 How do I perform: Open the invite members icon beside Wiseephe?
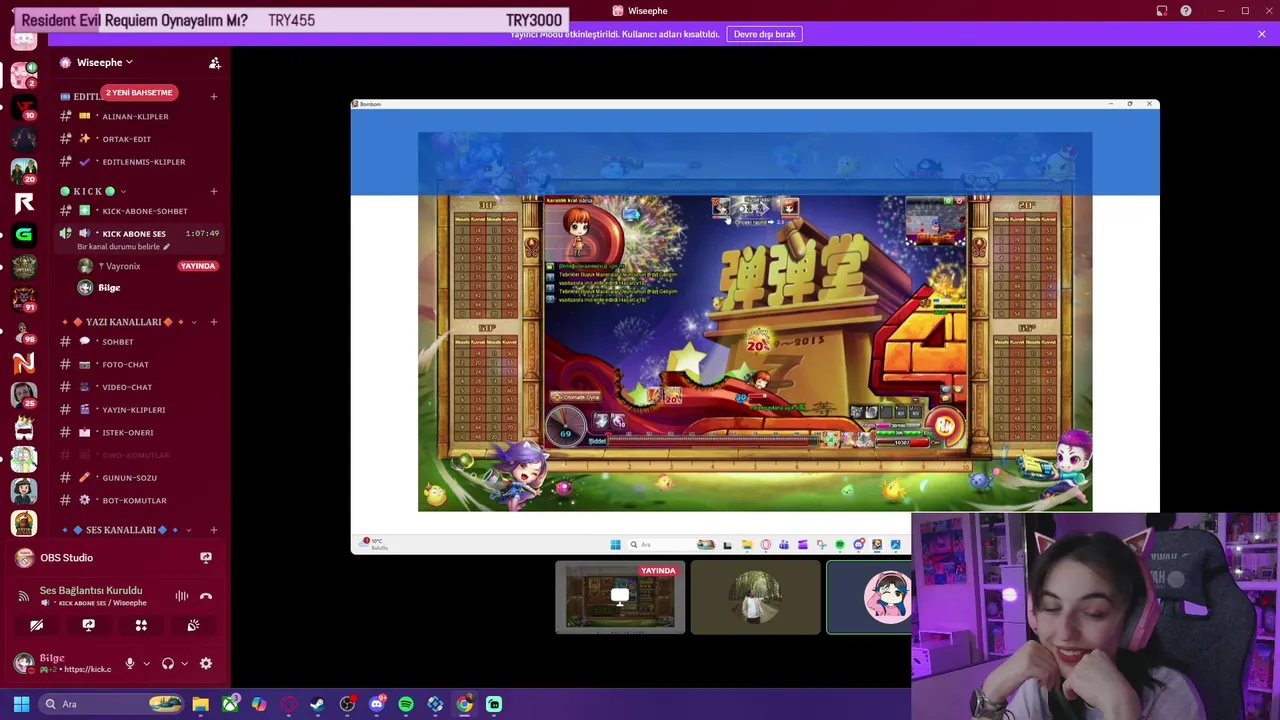(x=214, y=62)
